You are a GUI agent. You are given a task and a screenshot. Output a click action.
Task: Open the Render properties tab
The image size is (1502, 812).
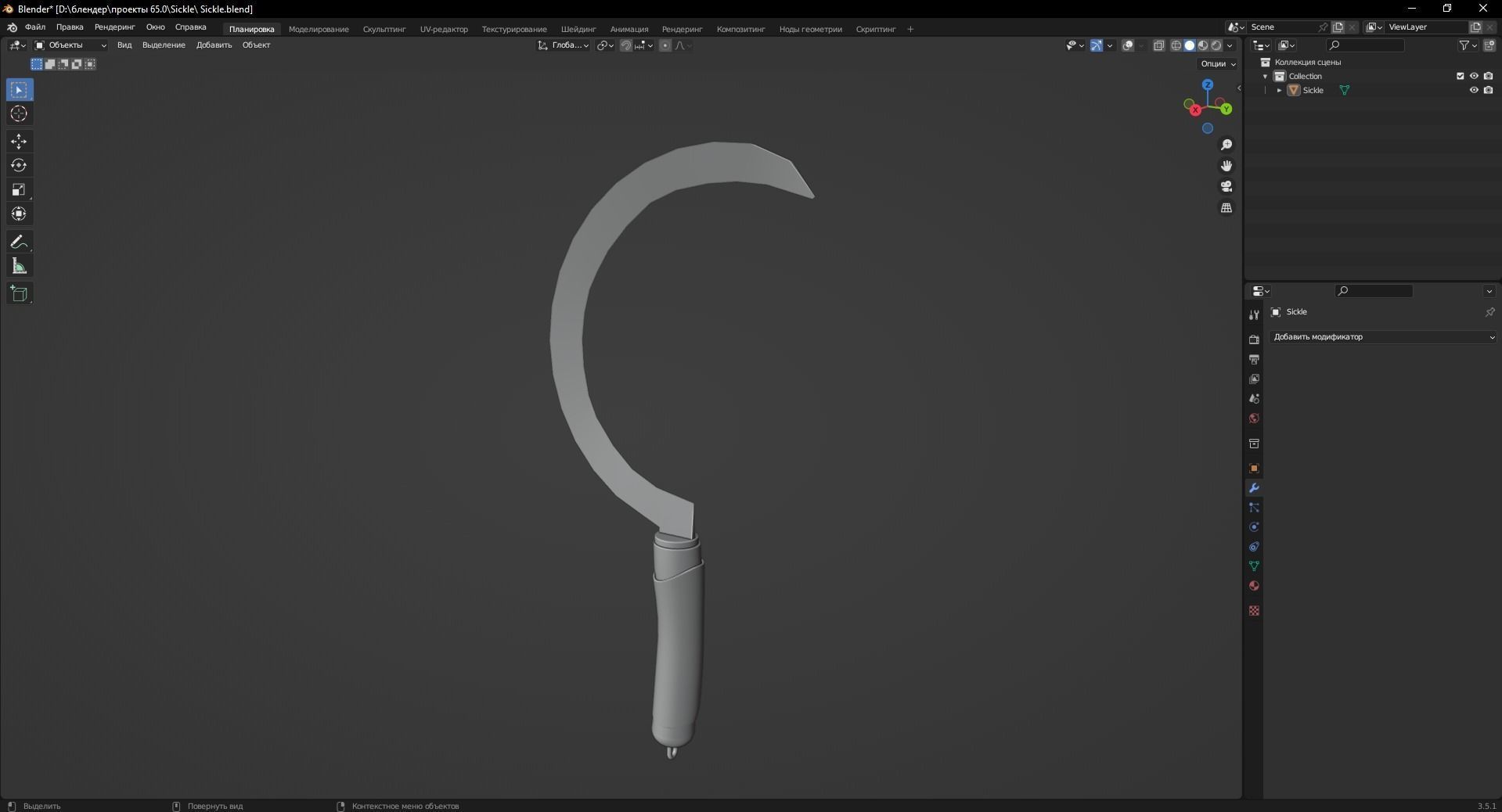pyautogui.click(x=1254, y=340)
